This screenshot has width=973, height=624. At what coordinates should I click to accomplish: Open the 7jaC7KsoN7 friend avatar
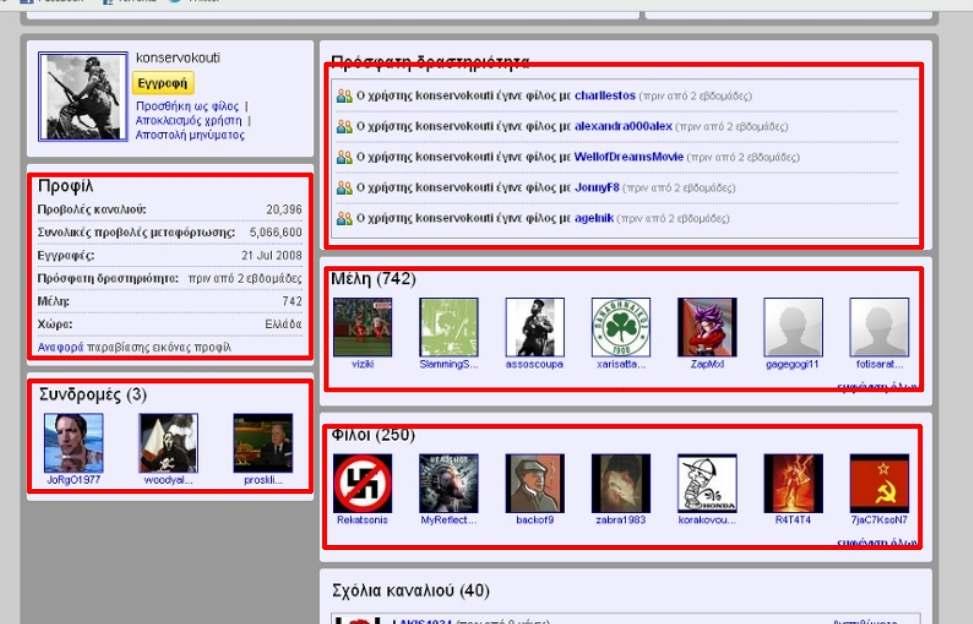click(879, 483)
